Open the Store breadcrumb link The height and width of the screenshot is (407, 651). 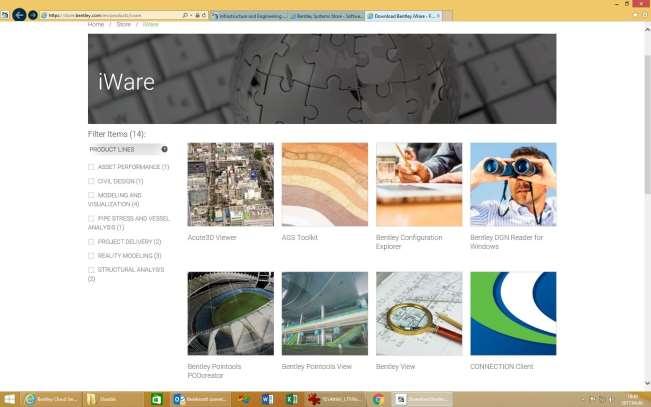click(x=123, y=24)
